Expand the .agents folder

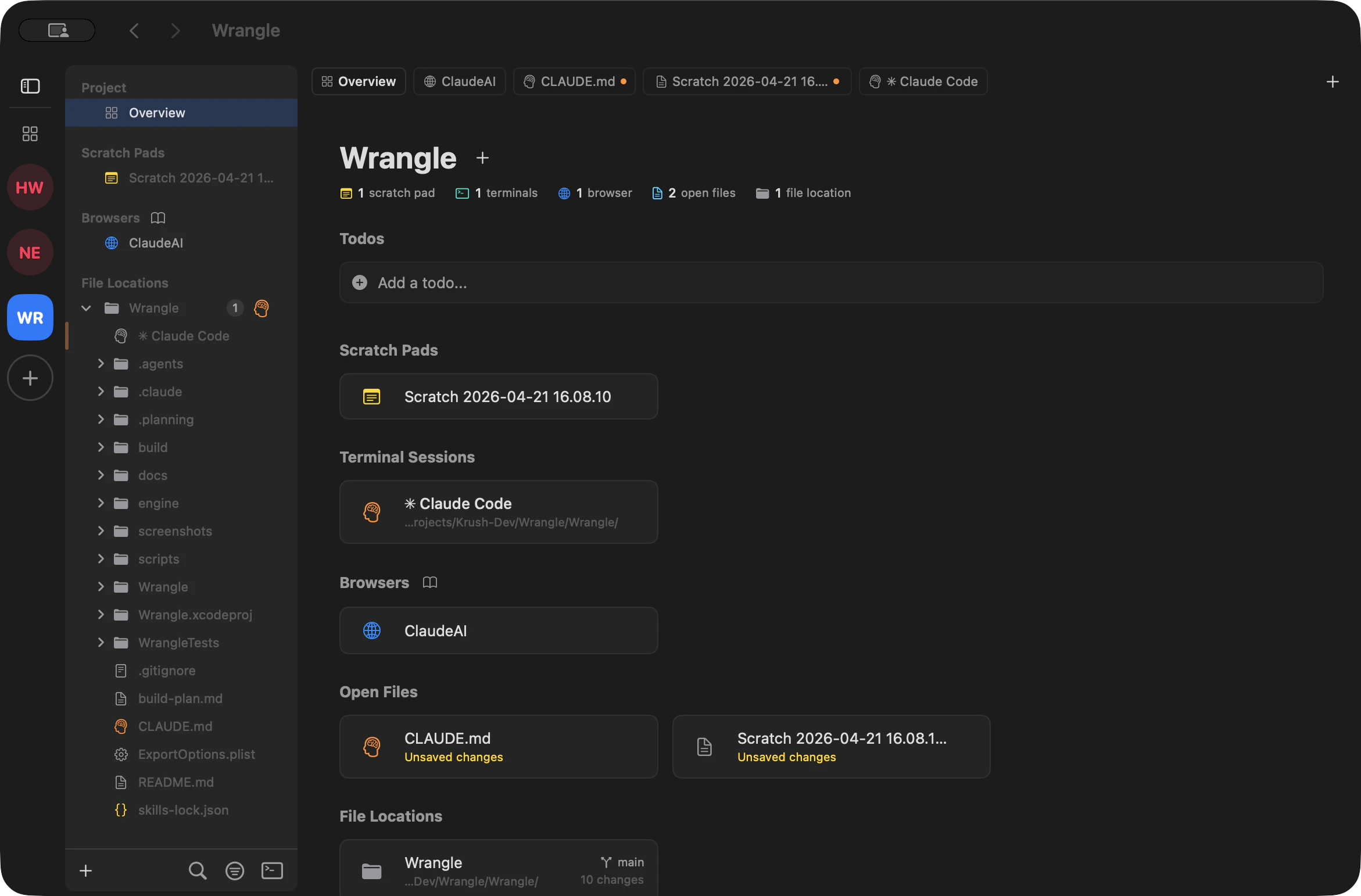coord(100,363)
